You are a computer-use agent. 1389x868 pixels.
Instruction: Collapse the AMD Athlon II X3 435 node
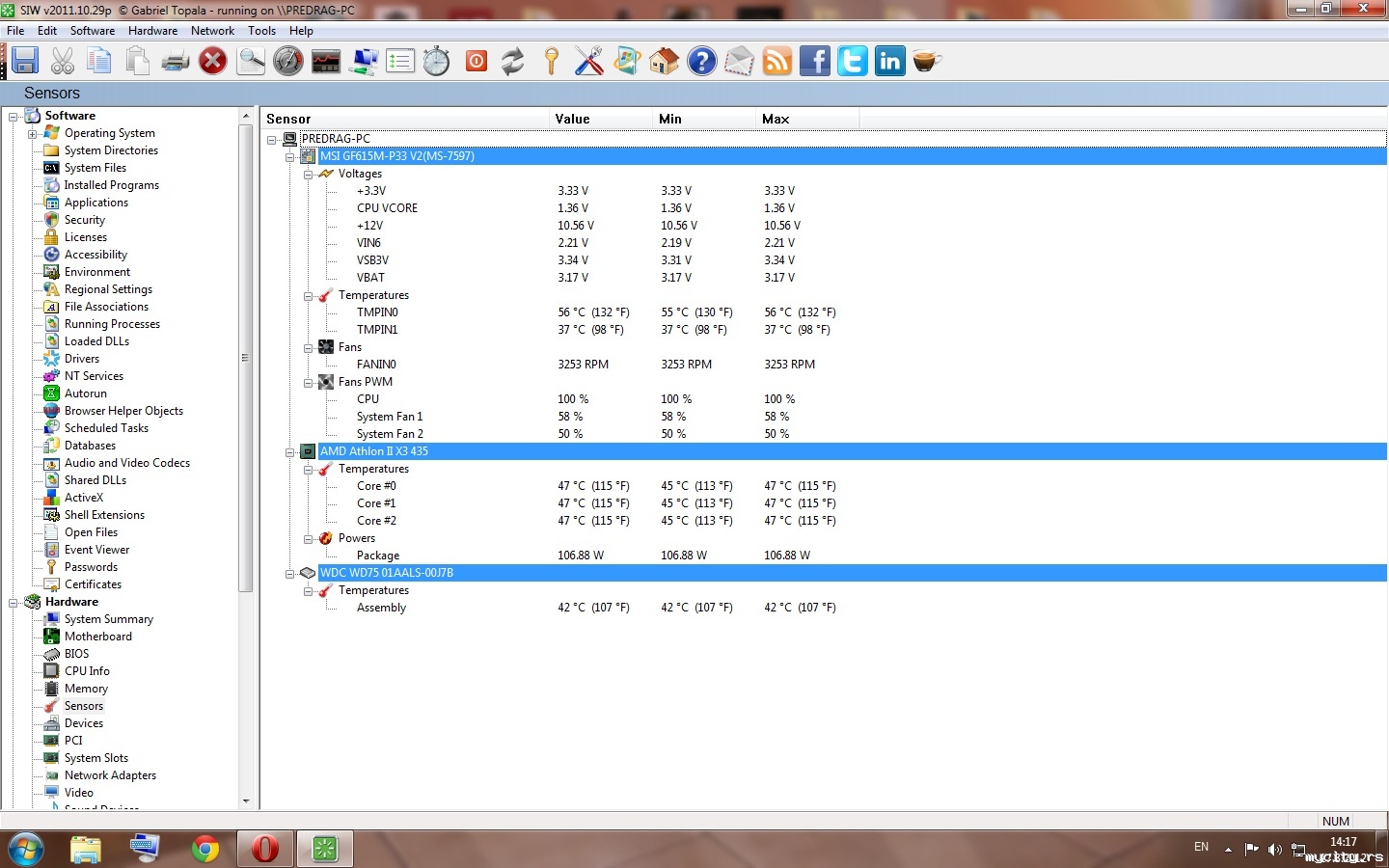coord(290,451)
